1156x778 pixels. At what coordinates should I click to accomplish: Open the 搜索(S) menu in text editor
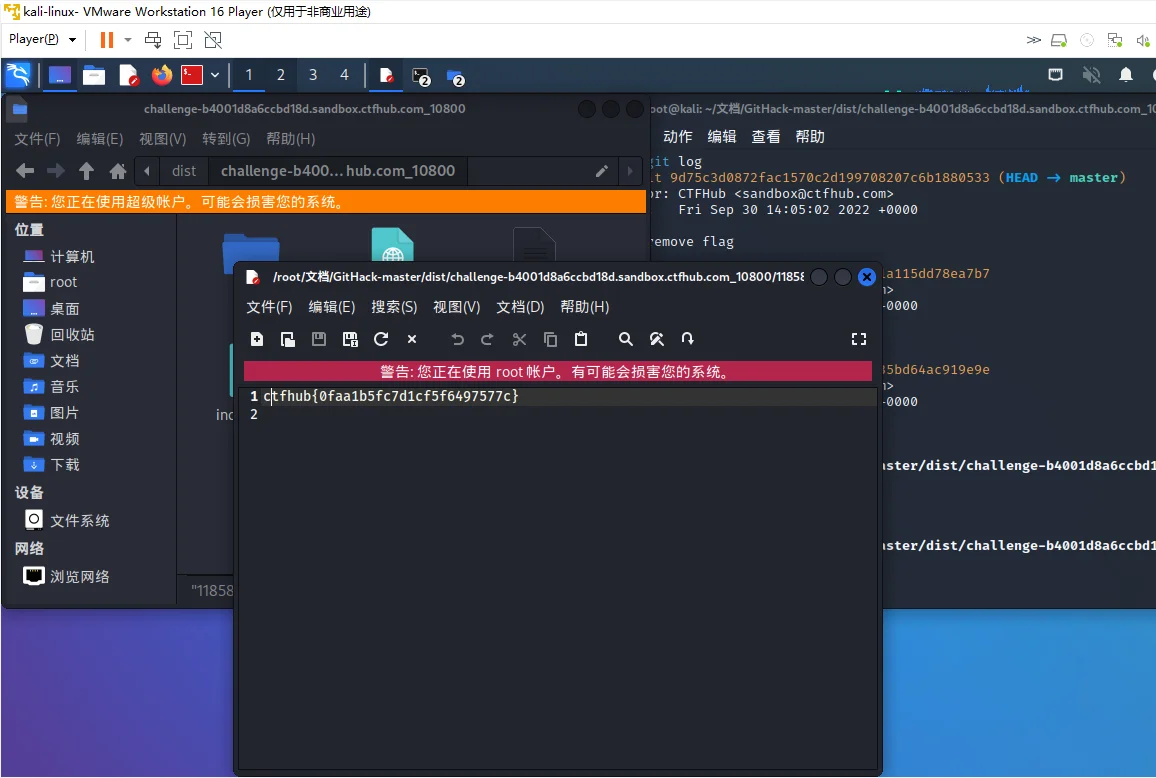(394, 307)
